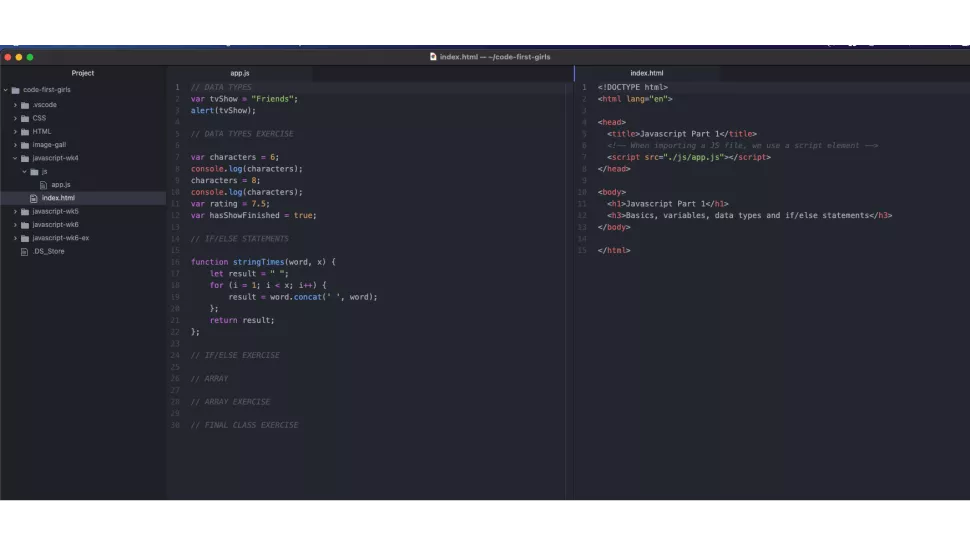This screenshot has width=970, height=546.
Task: Click the code-first-girls root folder icon
Action: click(x=15, y=90)
